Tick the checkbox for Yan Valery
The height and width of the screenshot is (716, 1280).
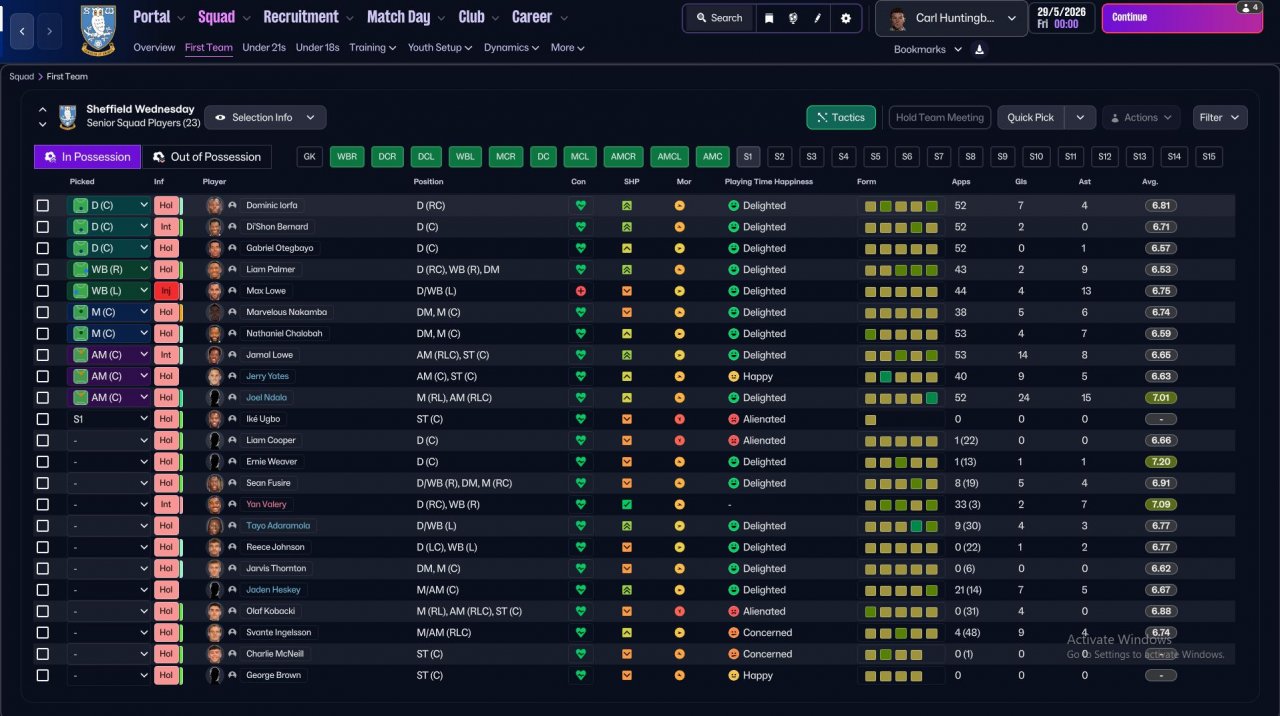pyautogui.click(x=42, y=504)
